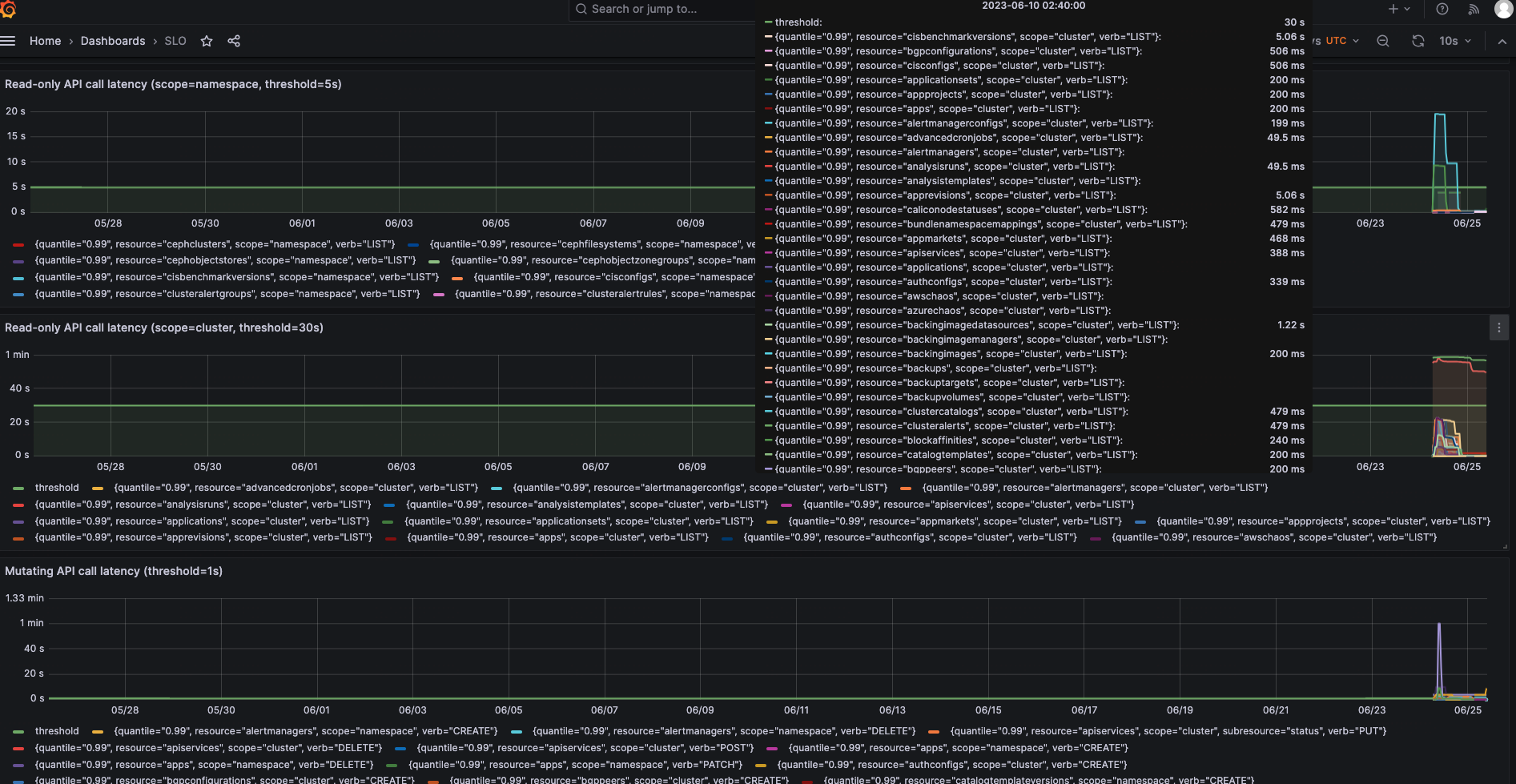Open the add new plus dropdown
1516x784 pixels.
pos(1399,9)
